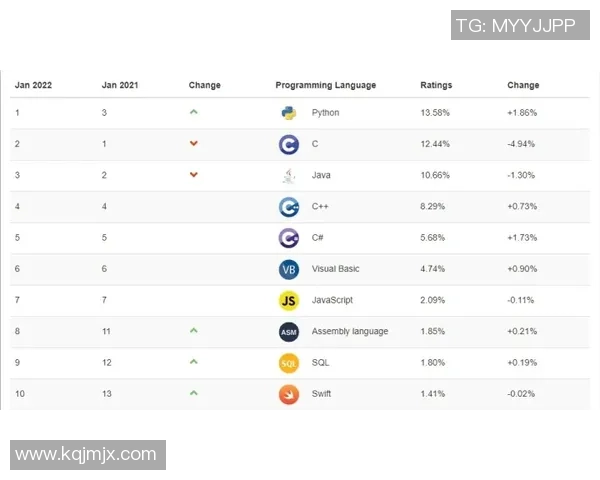Click the JavaScript JS icon

[289, 300]
